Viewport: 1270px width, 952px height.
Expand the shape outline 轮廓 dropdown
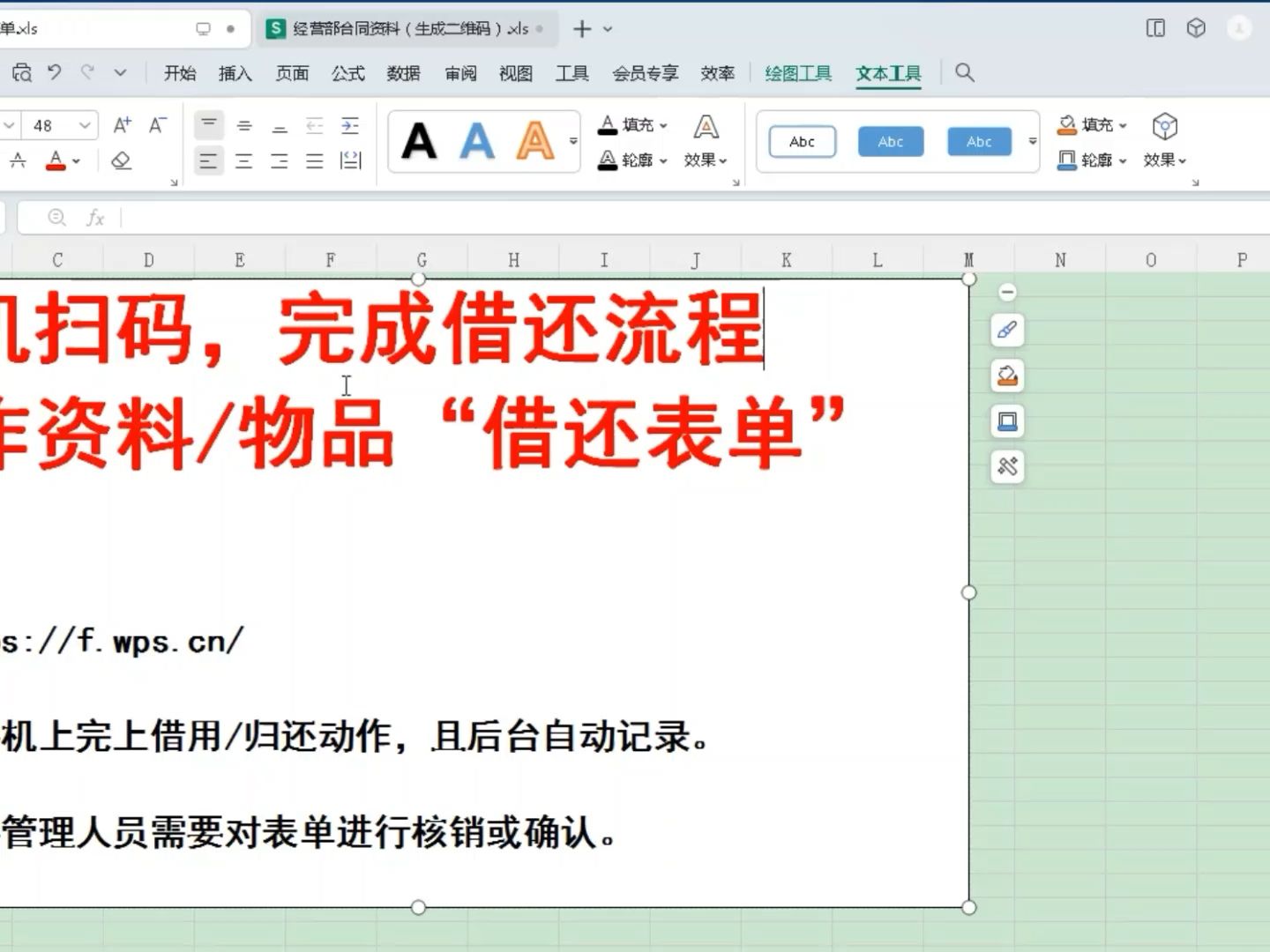click(x=1122, y=160)
